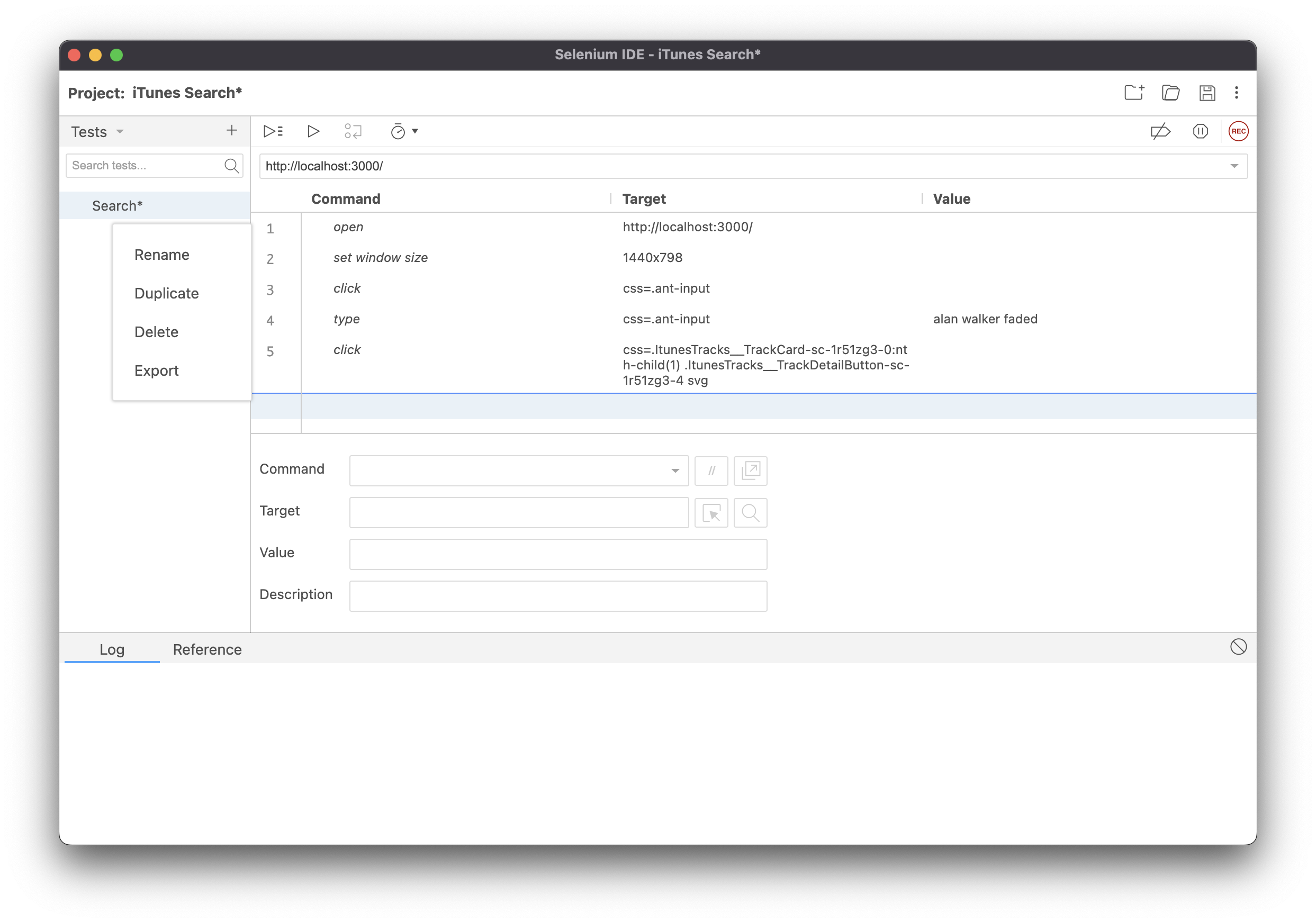Select target in page button
This screenshot has width=1316, height=923.
click(x=711, y=512)
